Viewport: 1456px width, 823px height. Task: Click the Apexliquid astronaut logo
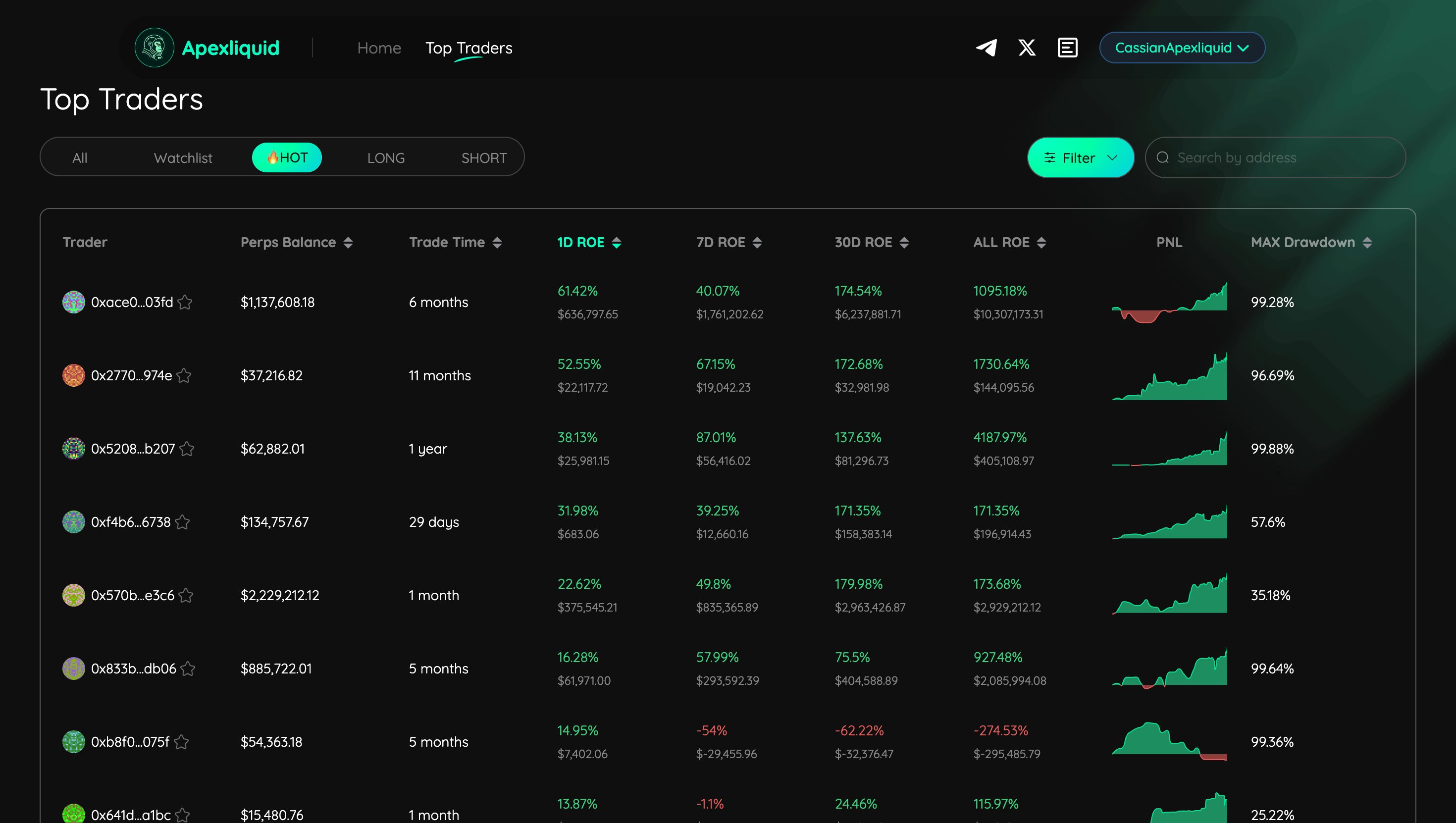pos(155,48)
